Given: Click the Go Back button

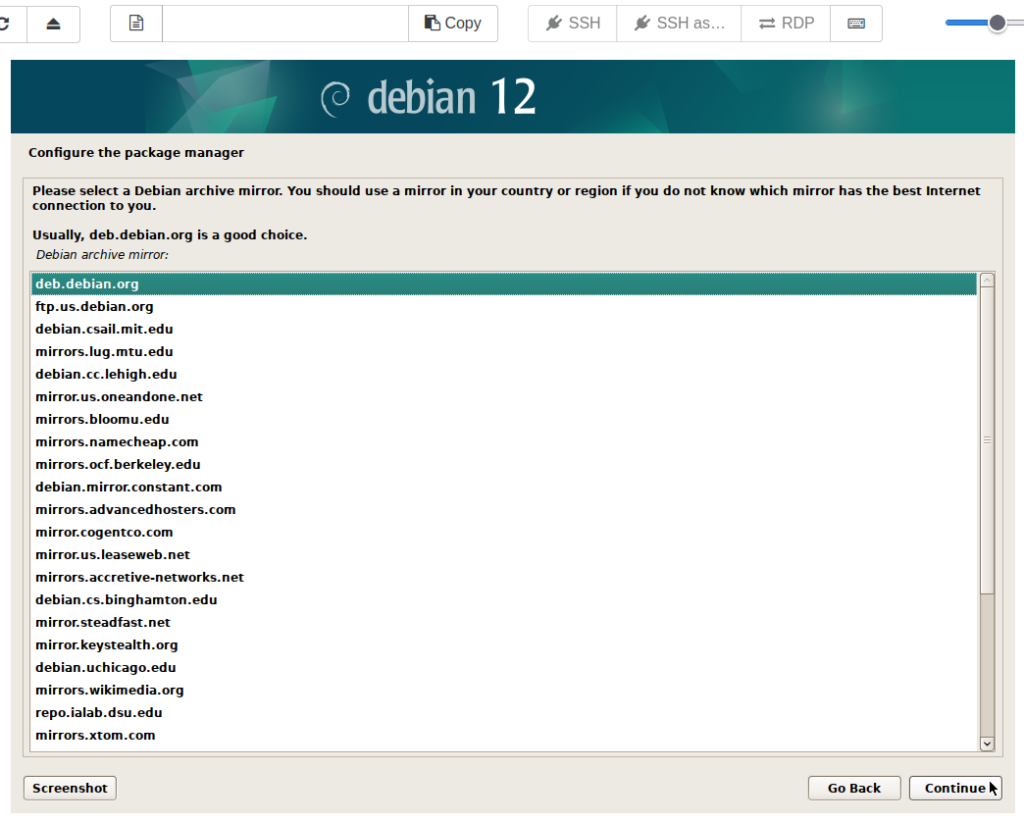Looking at the screenshot, I should point(854,788).
